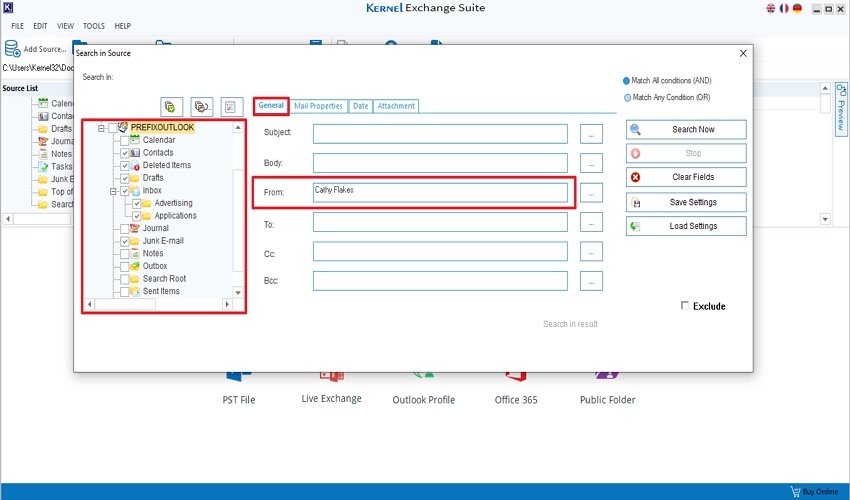Click the deselect-all folders icon button
This screenshot has height=500, width=850.
[x=202, y=107]
